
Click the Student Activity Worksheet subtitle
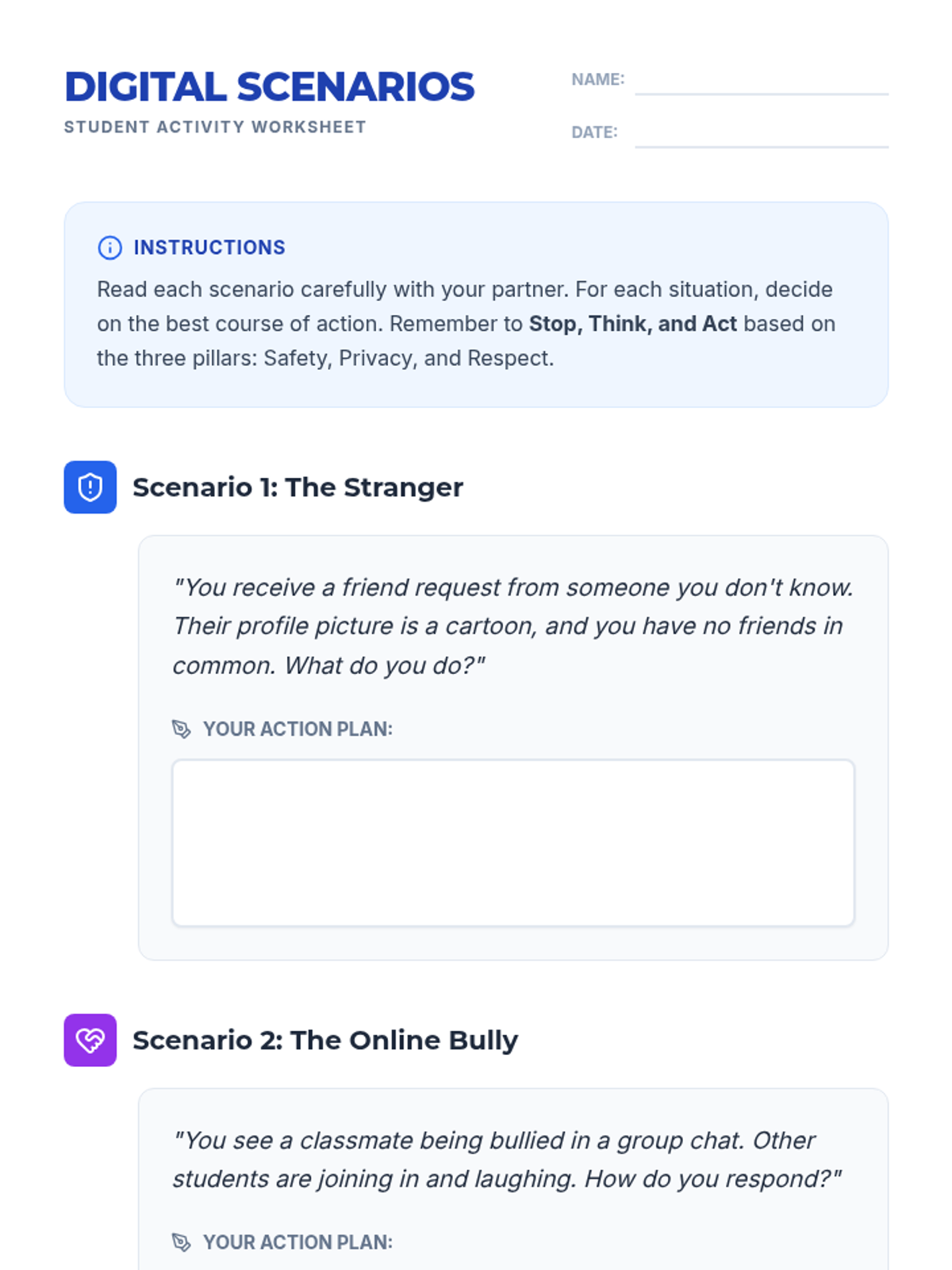point(215,127)
